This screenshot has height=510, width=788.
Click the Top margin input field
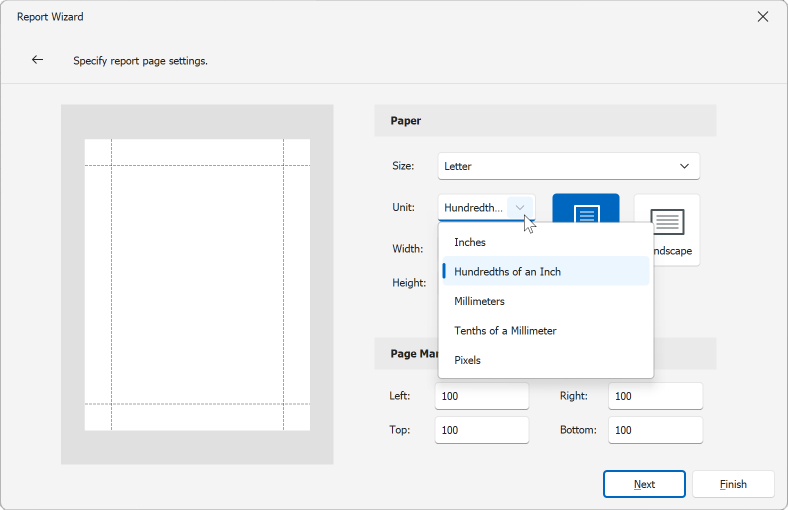(481, 431)
